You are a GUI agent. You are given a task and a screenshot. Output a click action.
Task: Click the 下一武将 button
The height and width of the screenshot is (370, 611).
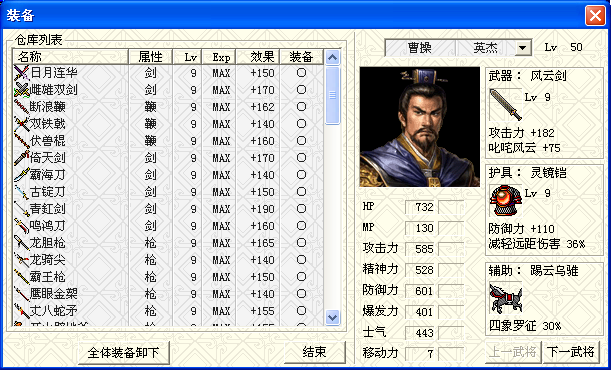571,352
